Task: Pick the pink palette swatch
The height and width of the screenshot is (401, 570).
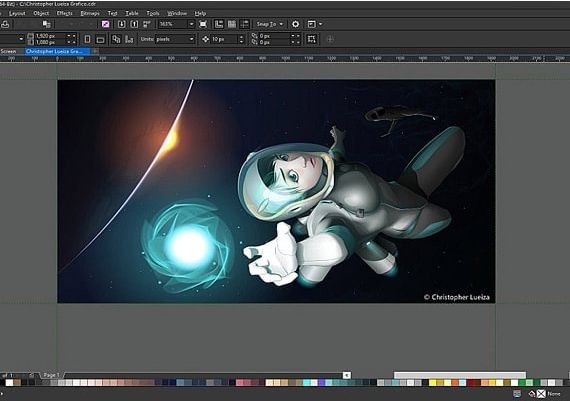Action: pos(240,382)
